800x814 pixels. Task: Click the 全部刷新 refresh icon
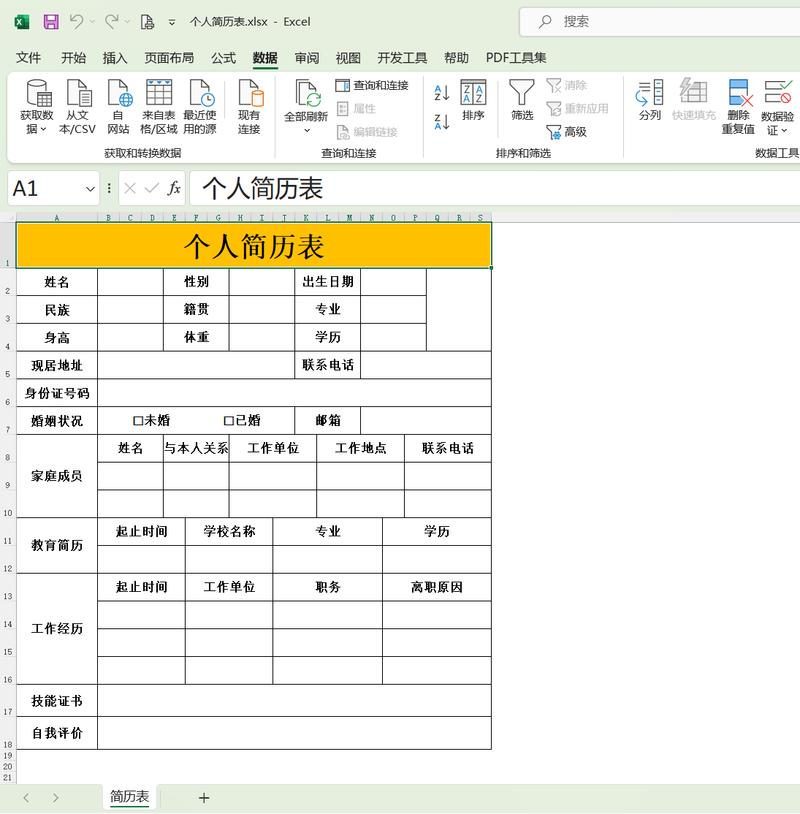307,94
